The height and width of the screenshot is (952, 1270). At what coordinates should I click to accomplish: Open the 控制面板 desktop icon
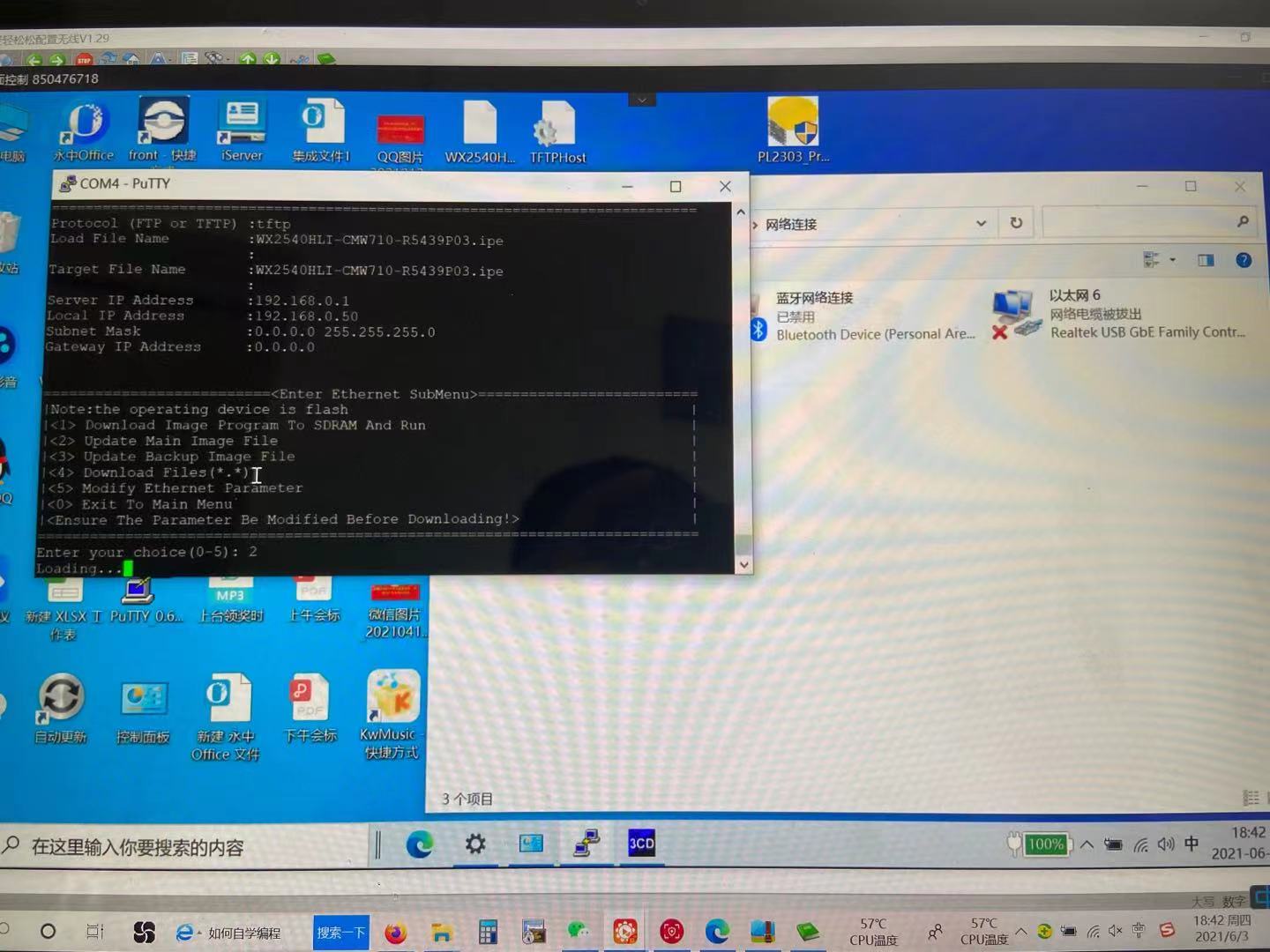pos(143,710)
